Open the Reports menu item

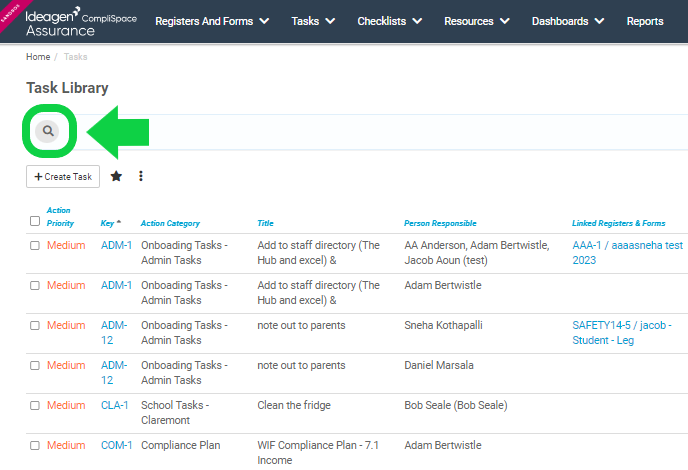645,21
